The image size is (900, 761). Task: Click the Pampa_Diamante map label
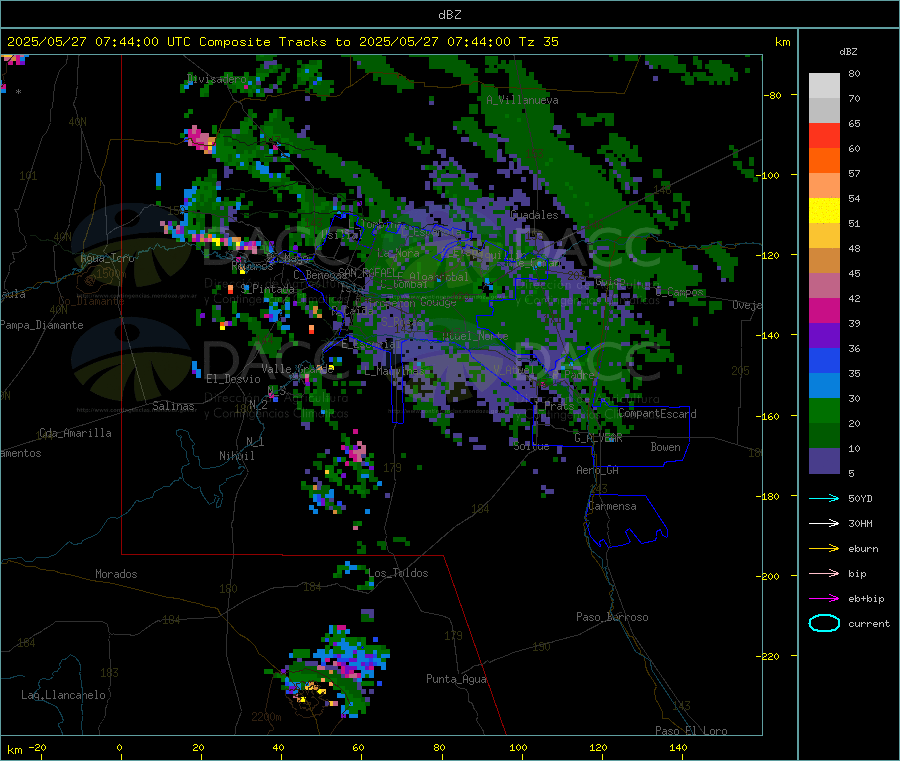(x=41, y=325)
